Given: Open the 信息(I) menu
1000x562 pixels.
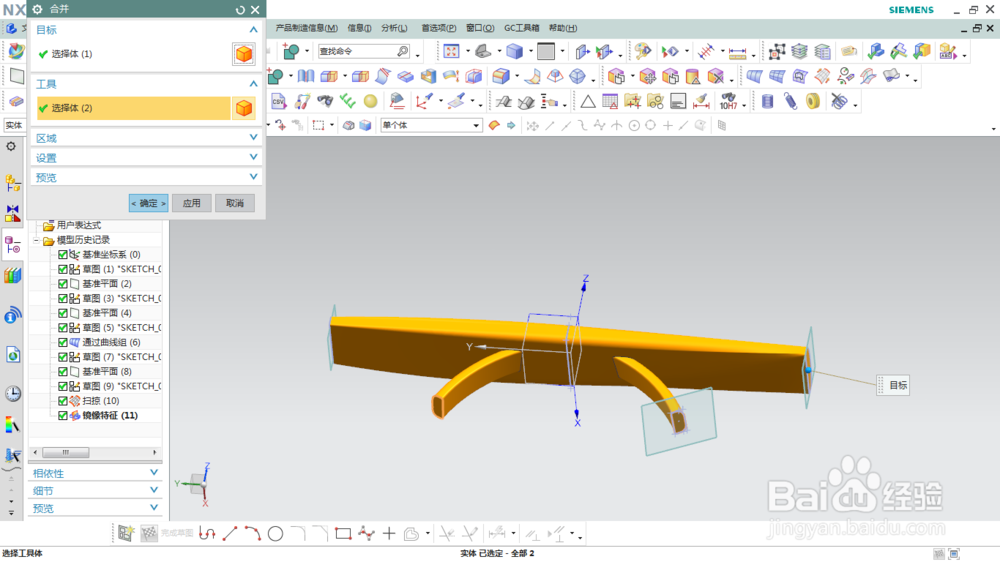Looking at the screenshot, I should [x=360, y=28].
